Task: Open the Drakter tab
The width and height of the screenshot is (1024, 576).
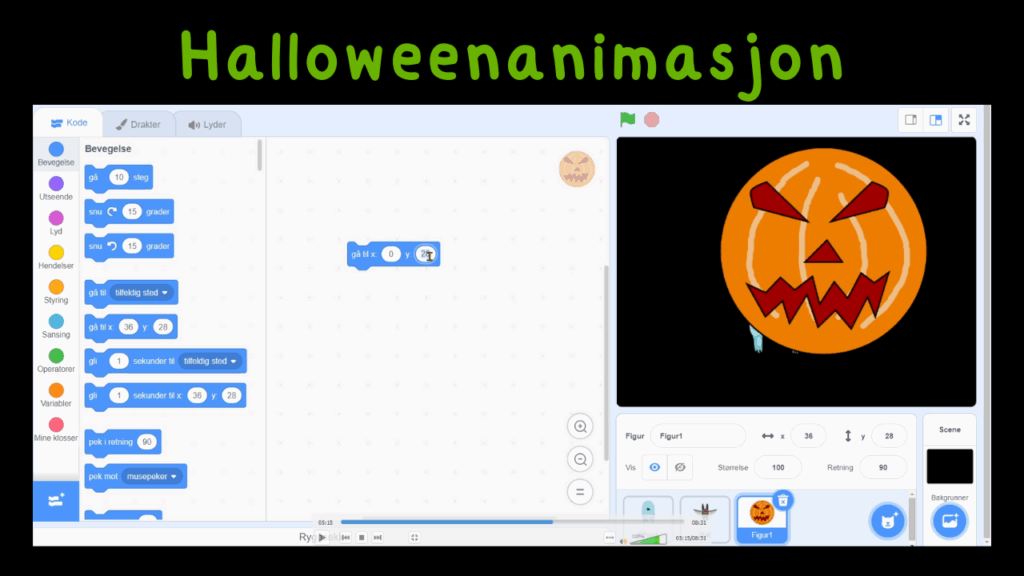Action: click(x=138, y=124)
